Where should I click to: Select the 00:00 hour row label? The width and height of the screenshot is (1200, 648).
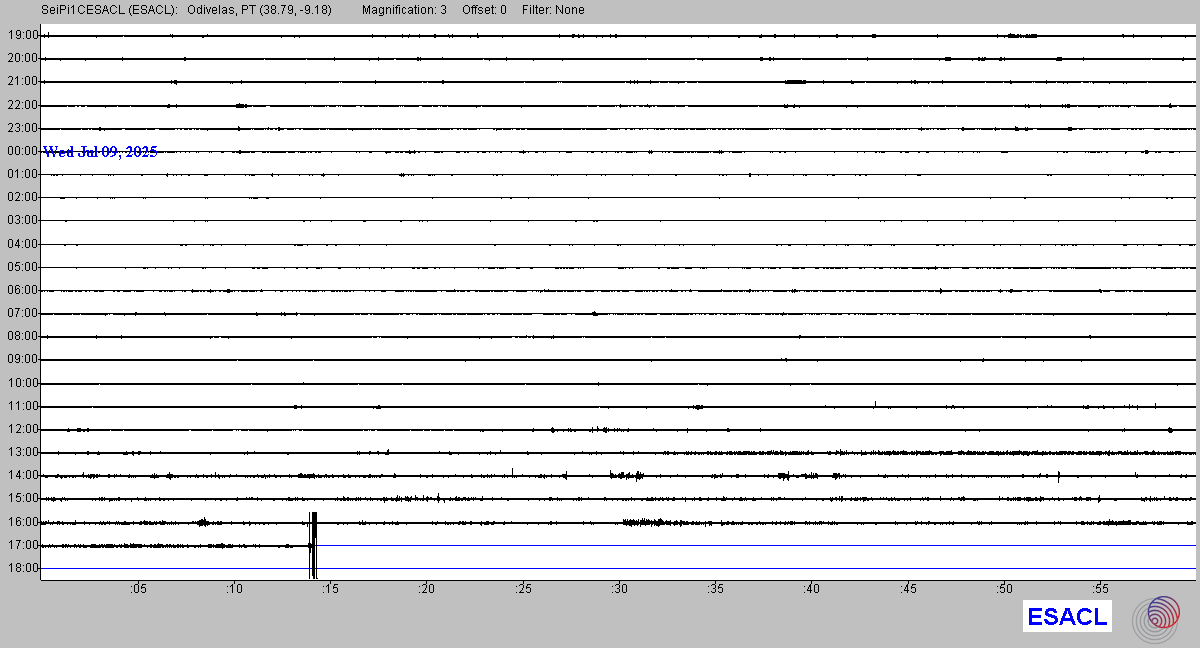pyautogui.click(x=22, y=151)
